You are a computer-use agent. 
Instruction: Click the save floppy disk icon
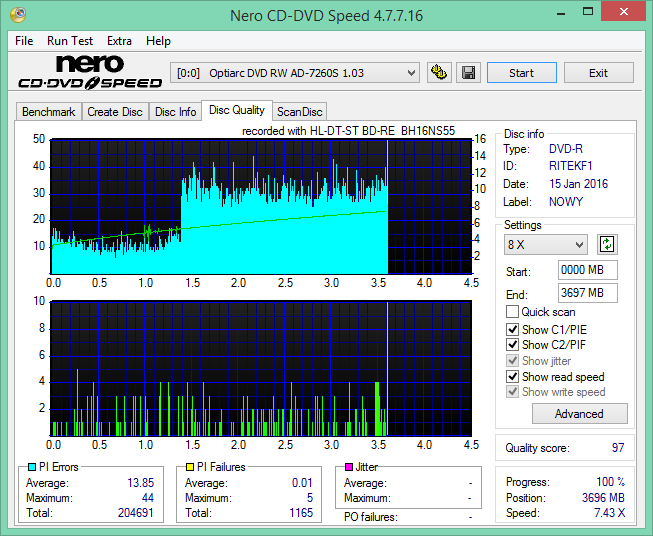(x=469, y=73)
